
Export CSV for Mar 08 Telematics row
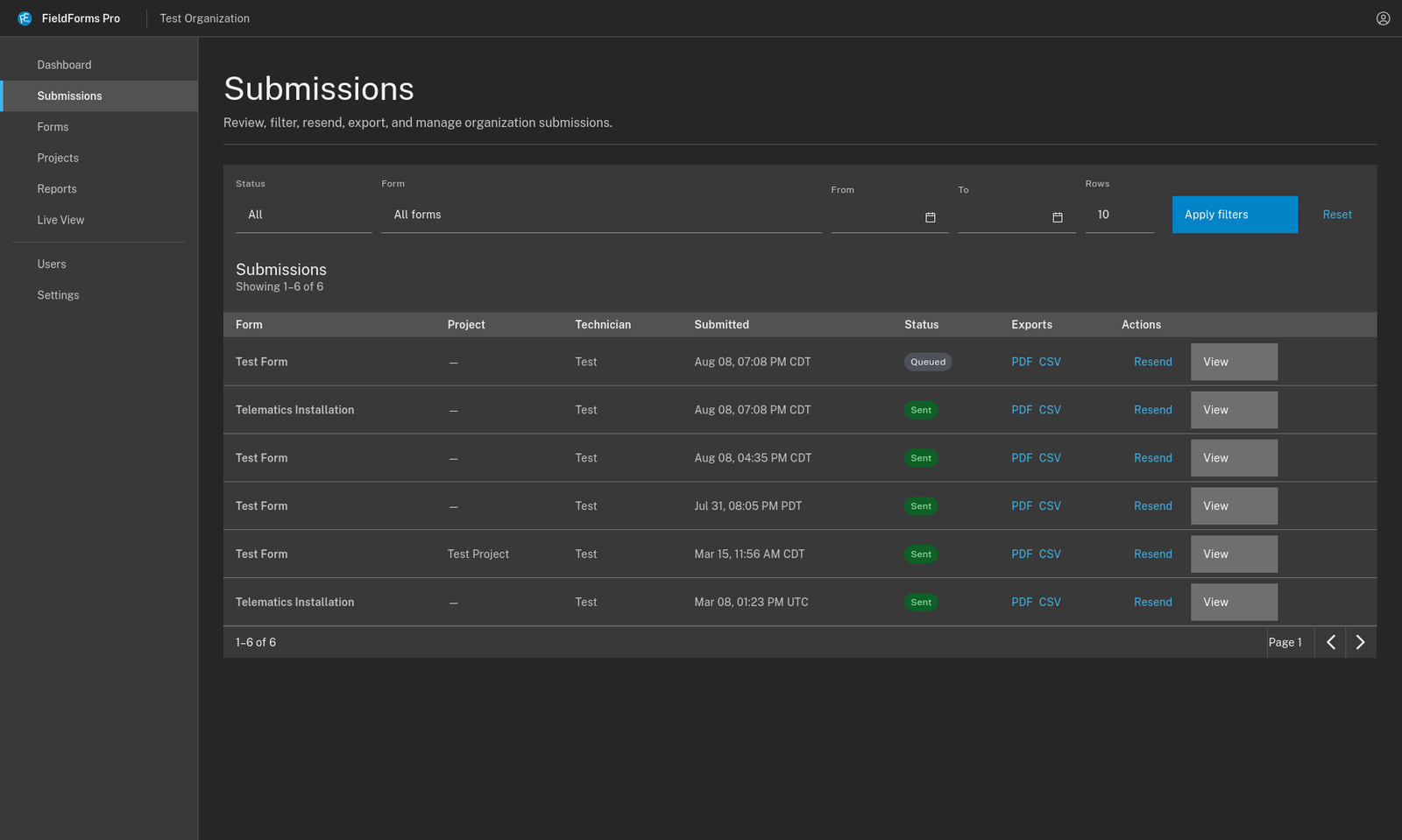coord(1050,603)
